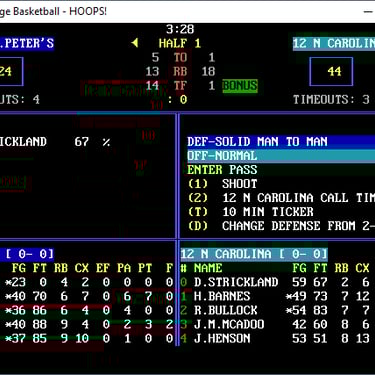Screen dimensions: 375x375
Task: Select the (1) SHOOT option
Action: coord(222,184)
